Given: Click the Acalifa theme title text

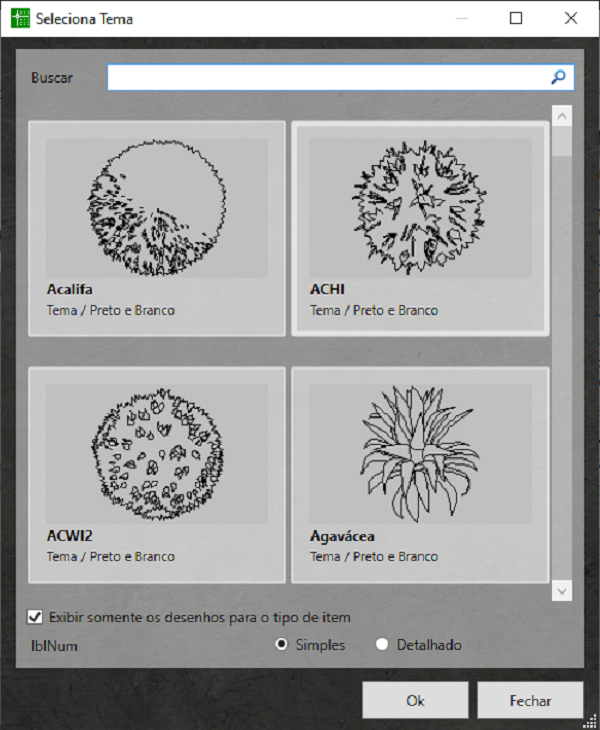Looking at the screenshot, I should (x=70, y=290).
